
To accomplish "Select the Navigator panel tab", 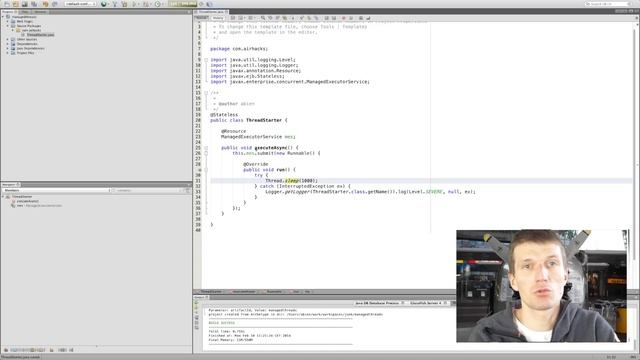I will point(10,184).
